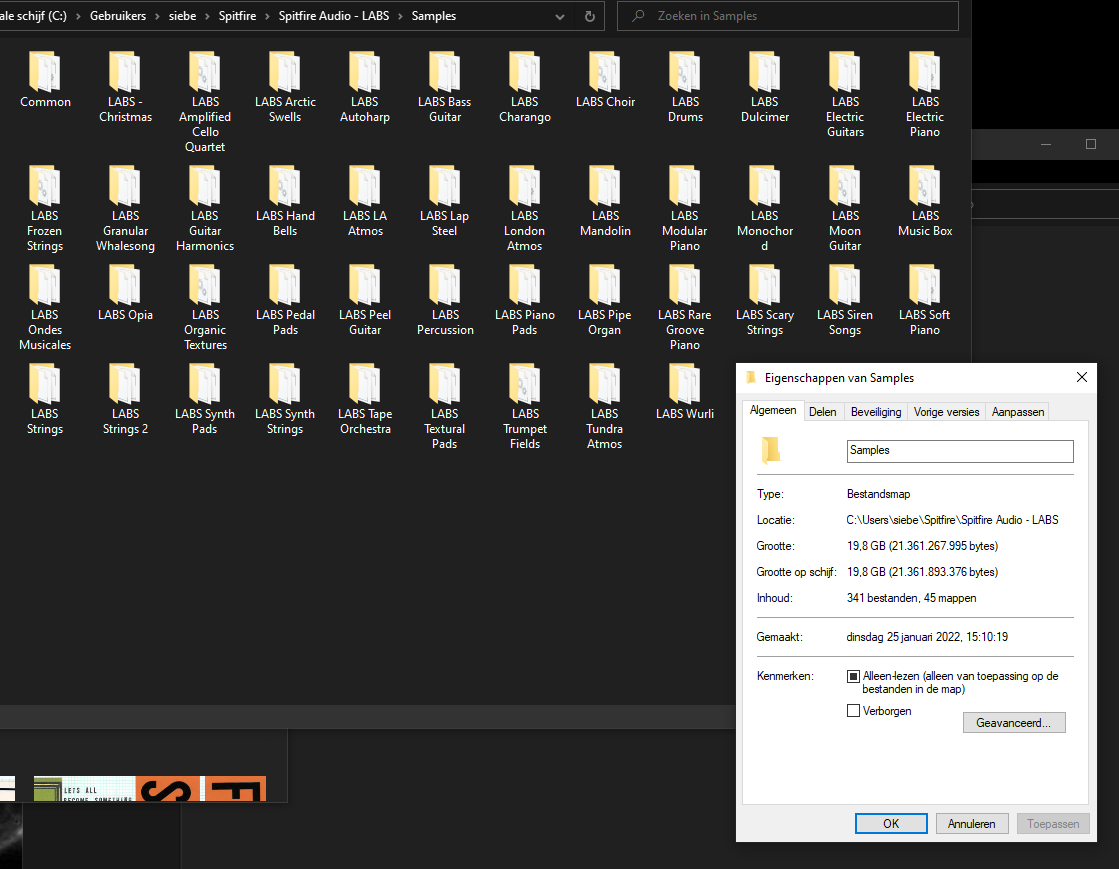Click the Zoeken in Samples search box
The image size is (1119, 869).
point(787,16)
